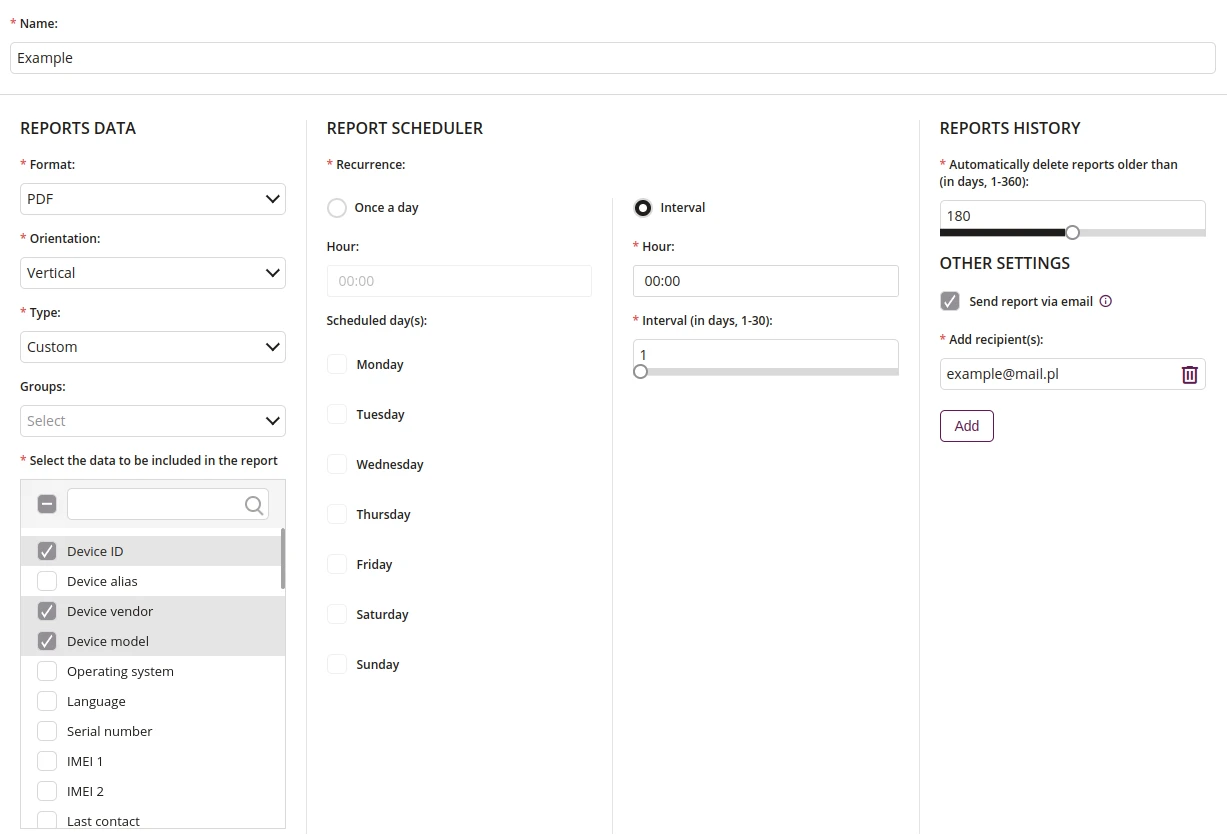This screenshot has width=1227, height=836.
Task: Expand the Groups Select dropdown
Action: click(153, 421)
